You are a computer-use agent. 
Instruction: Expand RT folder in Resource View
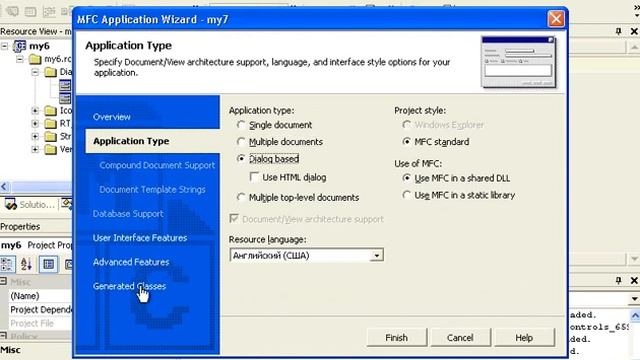(x=35, y=123)
